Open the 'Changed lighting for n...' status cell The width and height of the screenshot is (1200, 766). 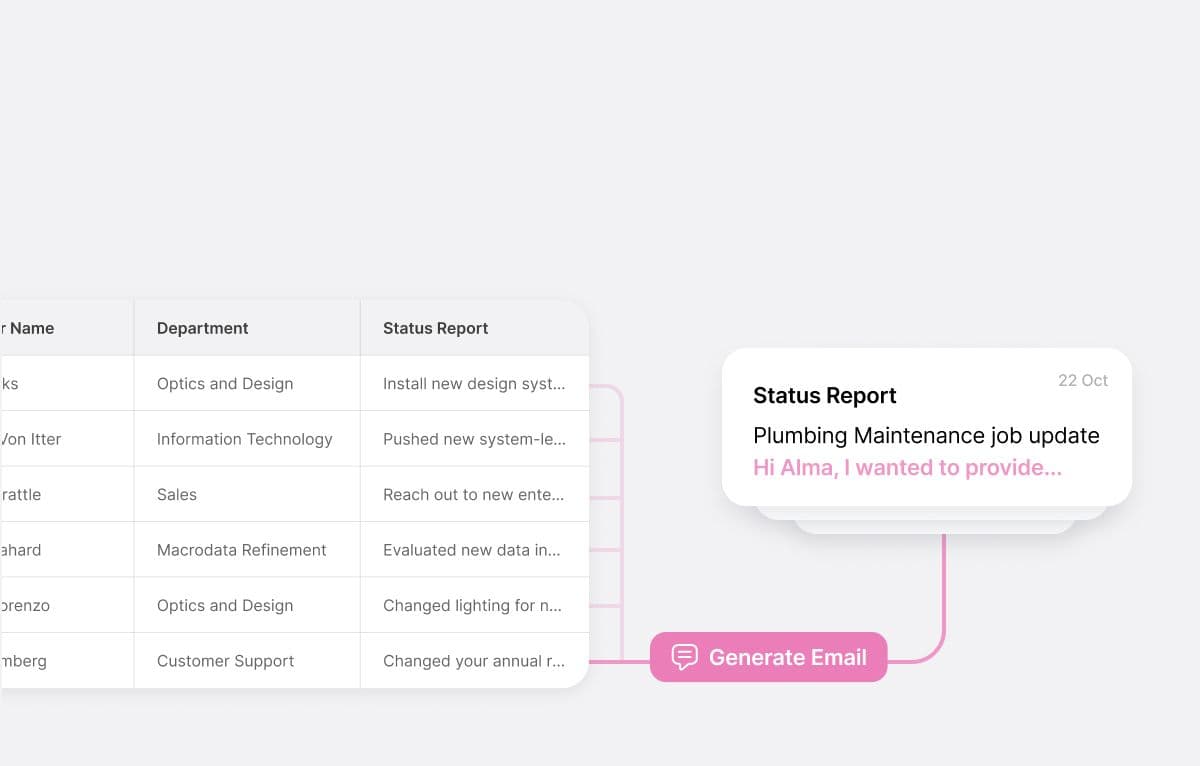pos(473,606)
